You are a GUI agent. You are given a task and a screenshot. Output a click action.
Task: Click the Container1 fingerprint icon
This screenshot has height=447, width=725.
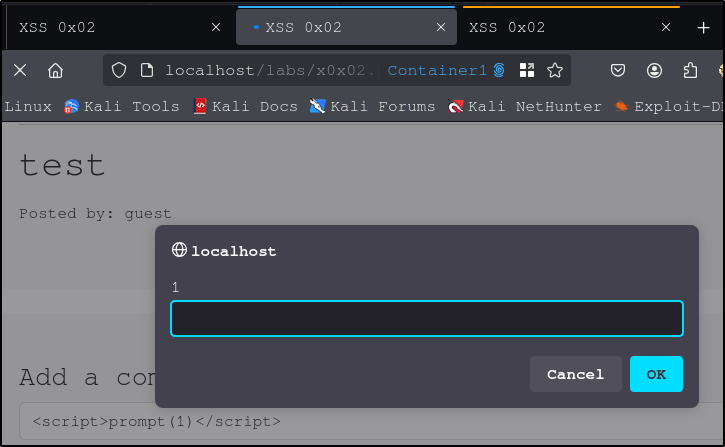499,70
